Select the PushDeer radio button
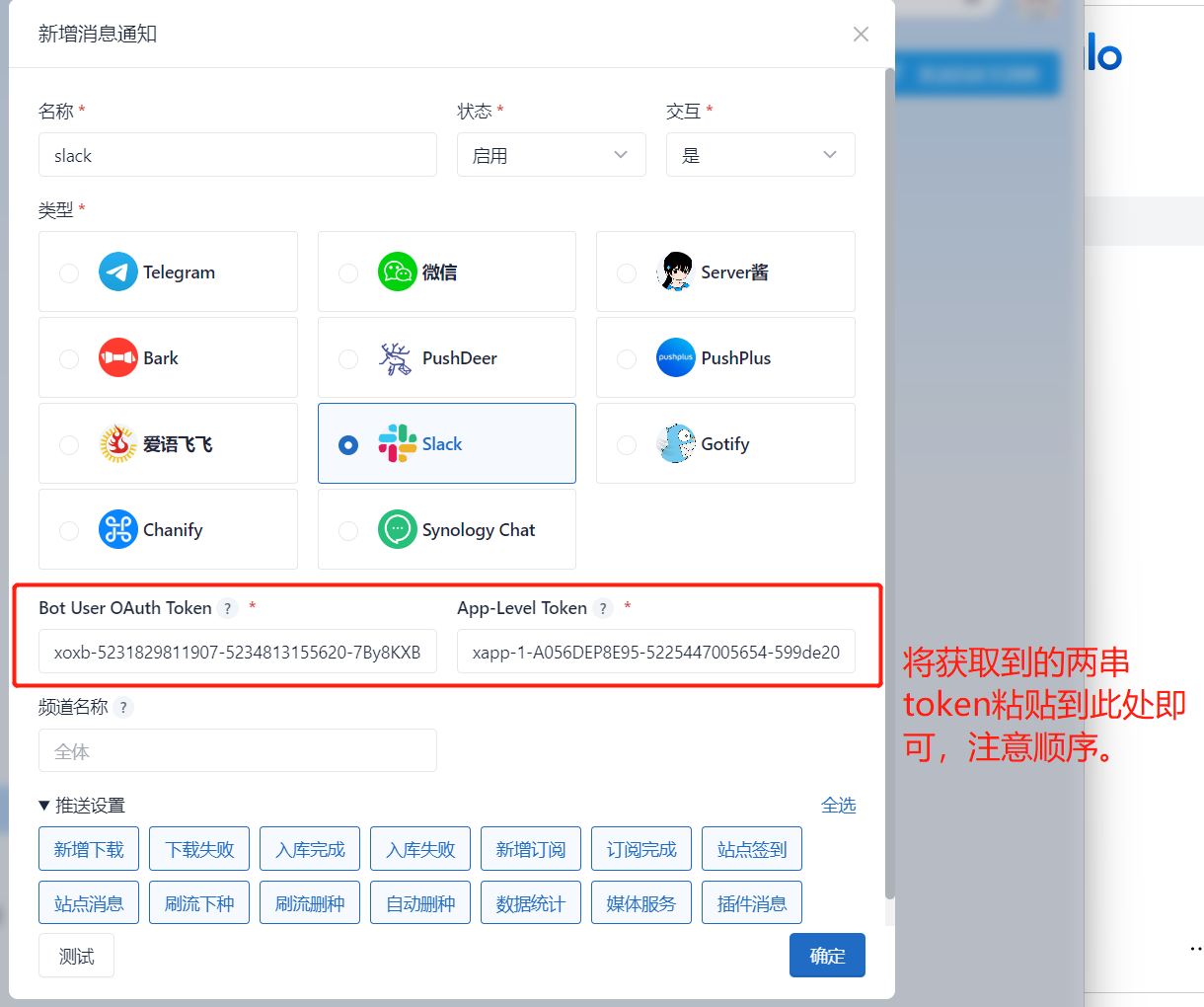 (x=348, y=358)
